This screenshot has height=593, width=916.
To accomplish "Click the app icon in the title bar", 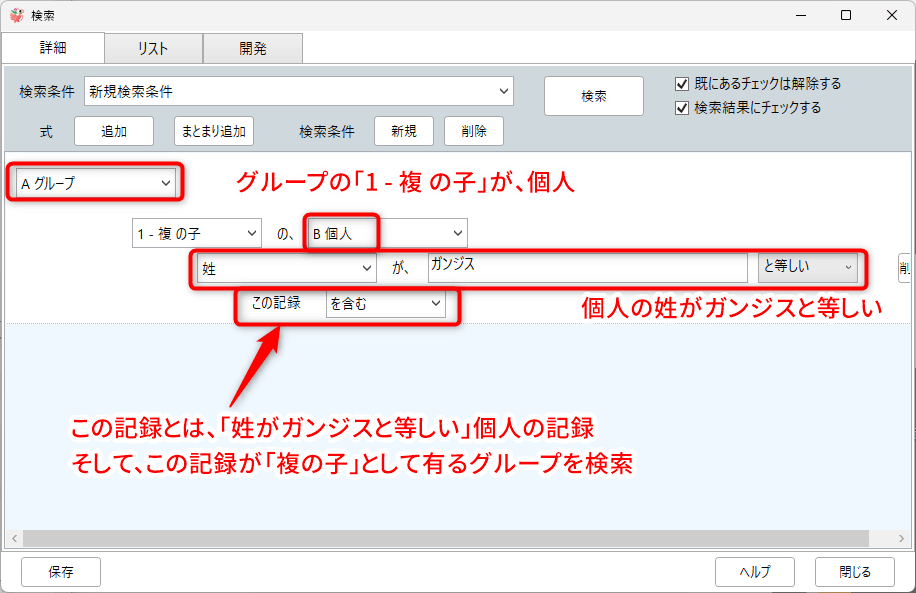I will click(x=16, y=15).
